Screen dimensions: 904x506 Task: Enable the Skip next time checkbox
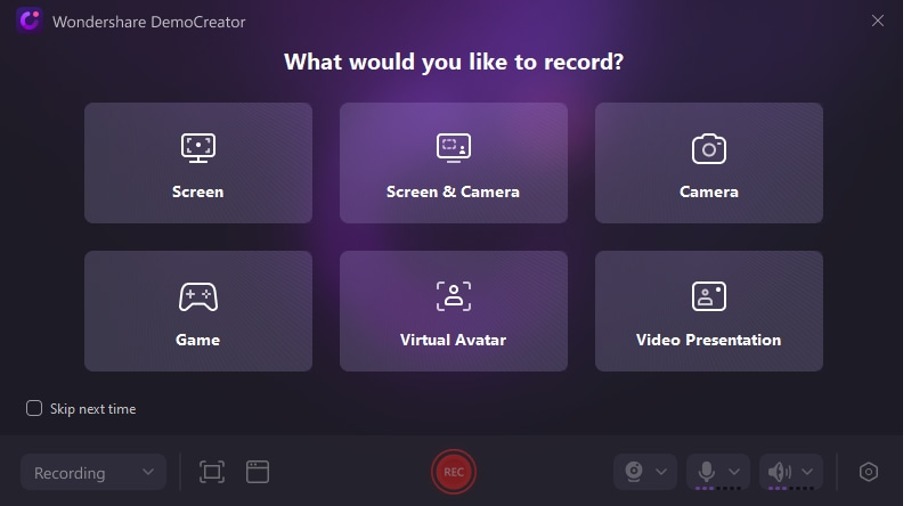click(x=34, y=408)
